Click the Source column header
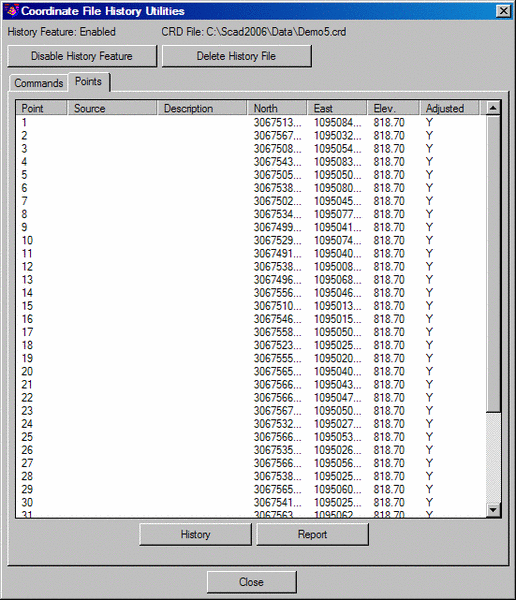Image resolution: width=516 pixels, height=600 pixels. (x=112, y=108)
